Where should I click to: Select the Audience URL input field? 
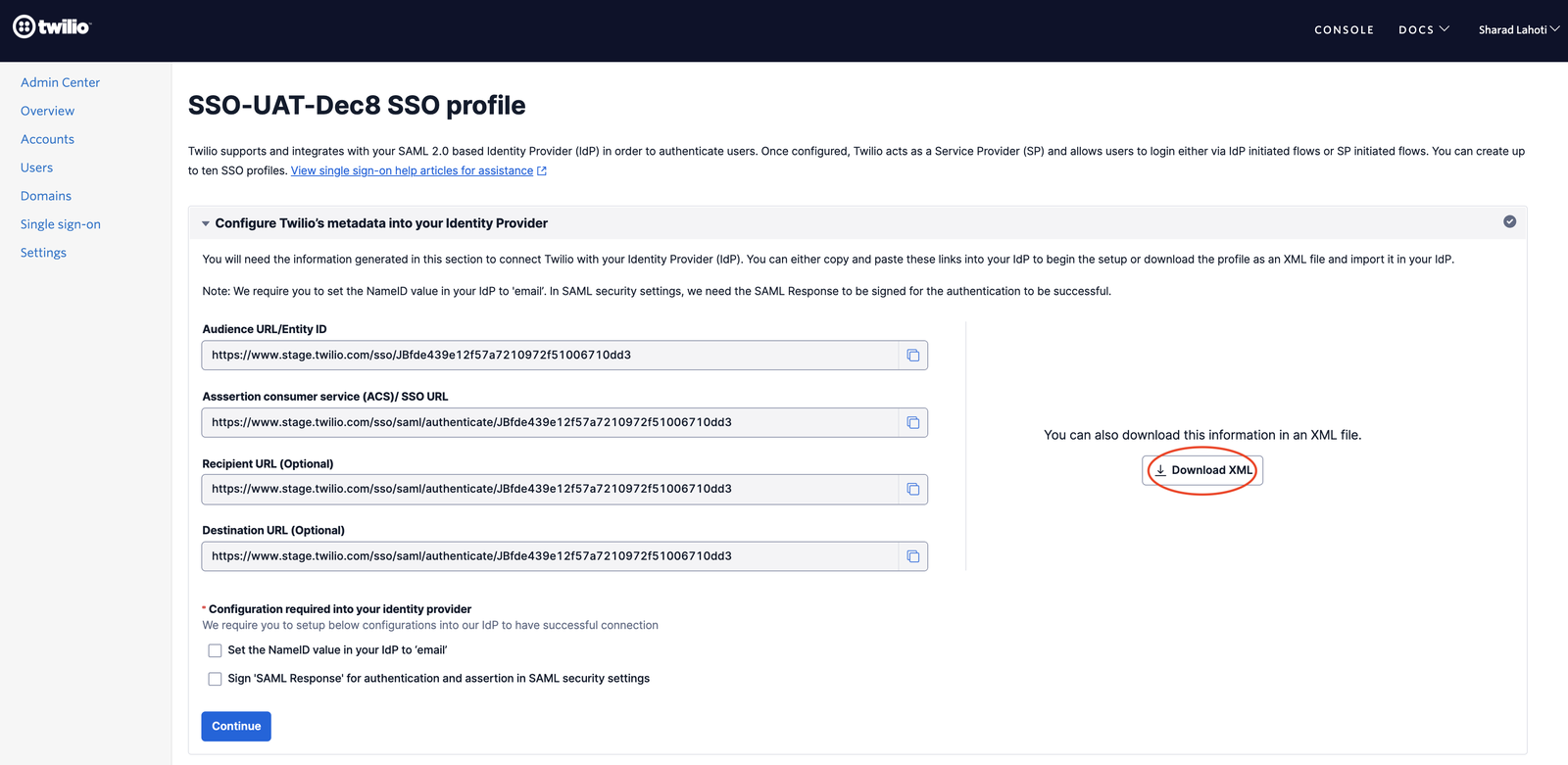click(x=549, y=355)
